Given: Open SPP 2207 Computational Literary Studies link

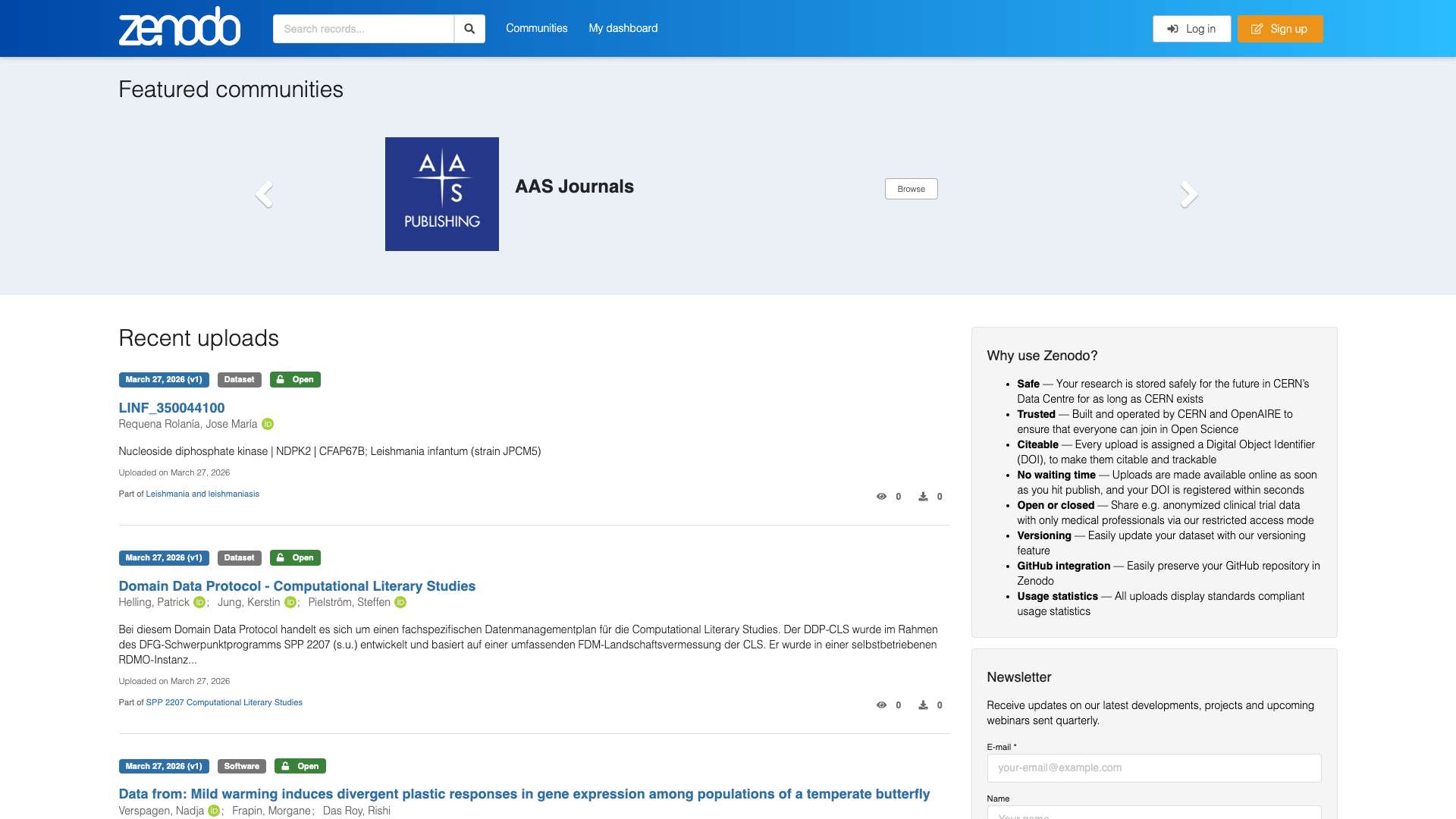Looking at the screenshot, I should coord(224,702).
